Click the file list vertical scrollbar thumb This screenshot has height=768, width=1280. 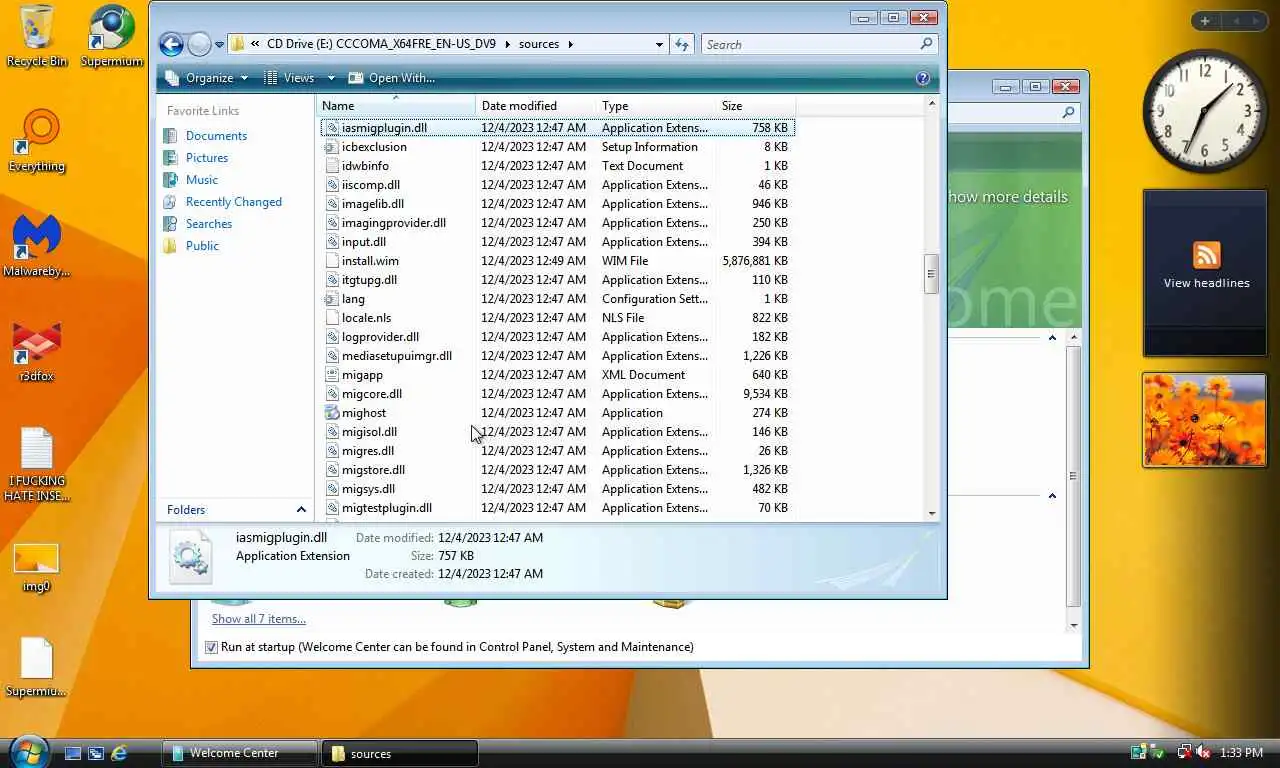tap(931, 274)
